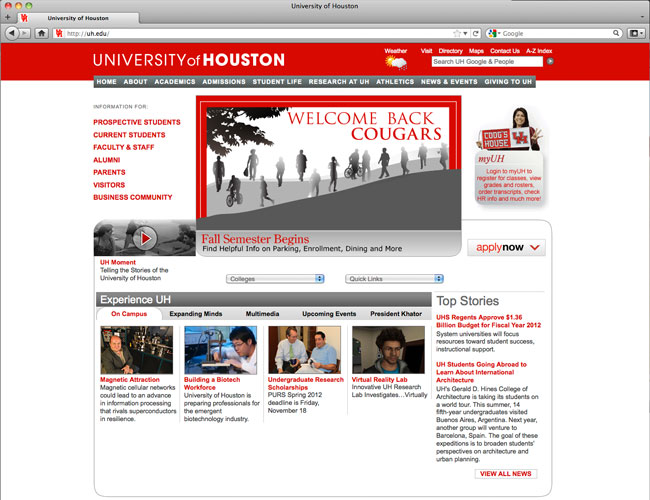Select the On Campus tab
The height and width of the screenshot is (500, 650).
(129, 314)
